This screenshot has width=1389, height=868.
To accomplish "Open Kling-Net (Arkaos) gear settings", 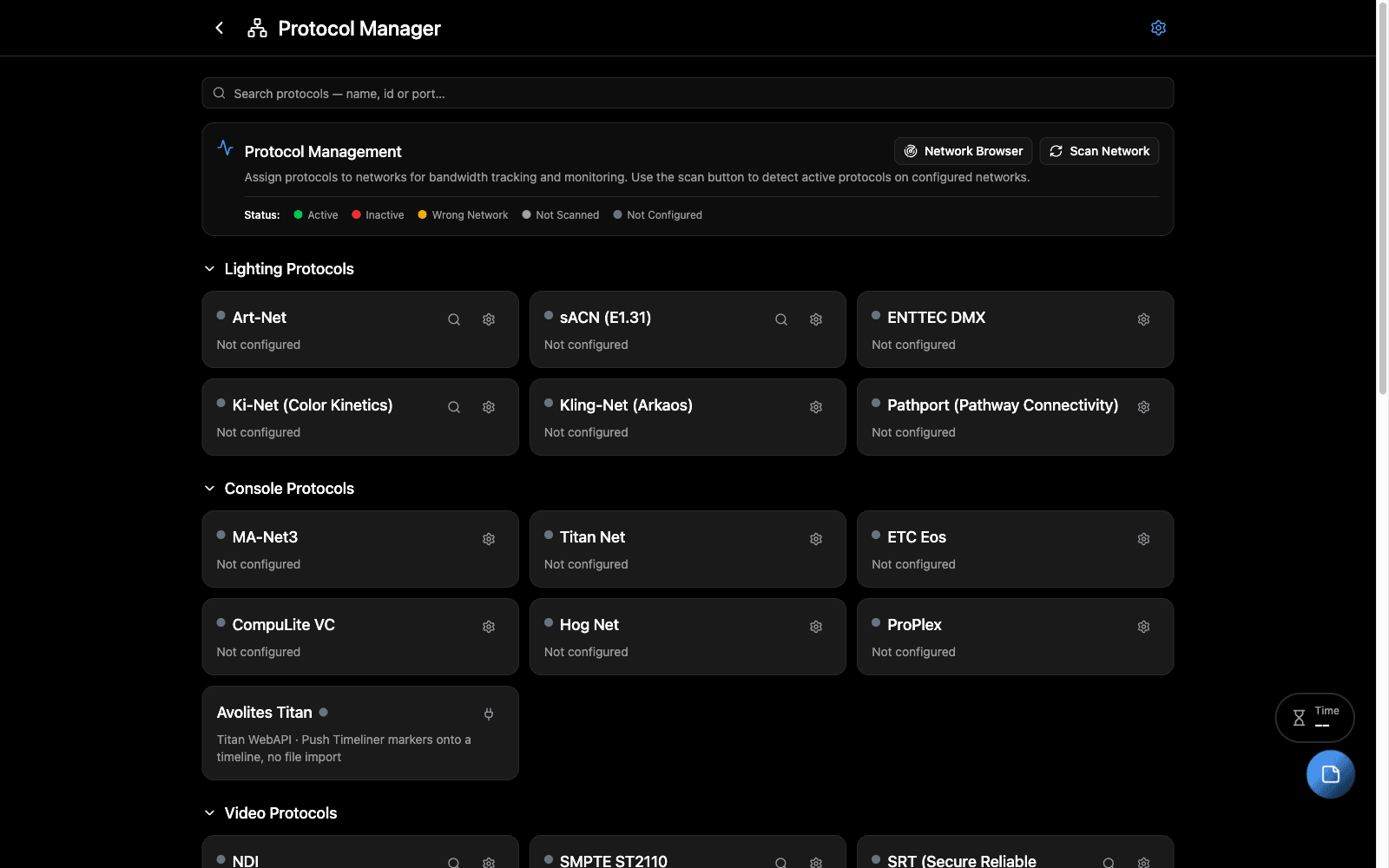I will pyautogui.click(x=816, y=407).
